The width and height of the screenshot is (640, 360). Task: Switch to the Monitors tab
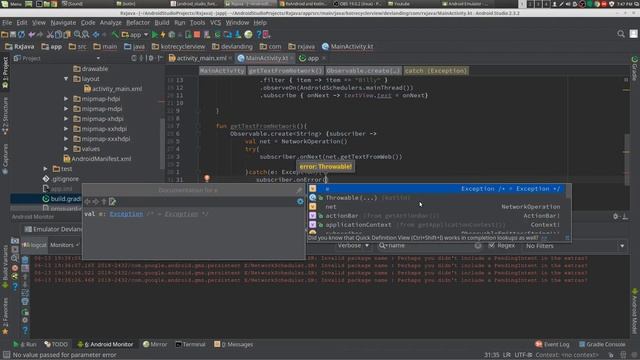[x=62, y=245]
